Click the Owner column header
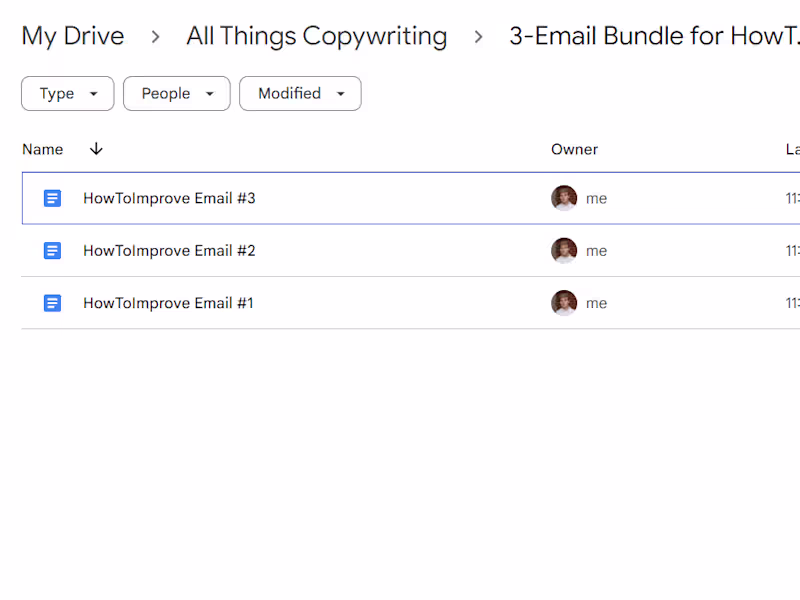 574,149
